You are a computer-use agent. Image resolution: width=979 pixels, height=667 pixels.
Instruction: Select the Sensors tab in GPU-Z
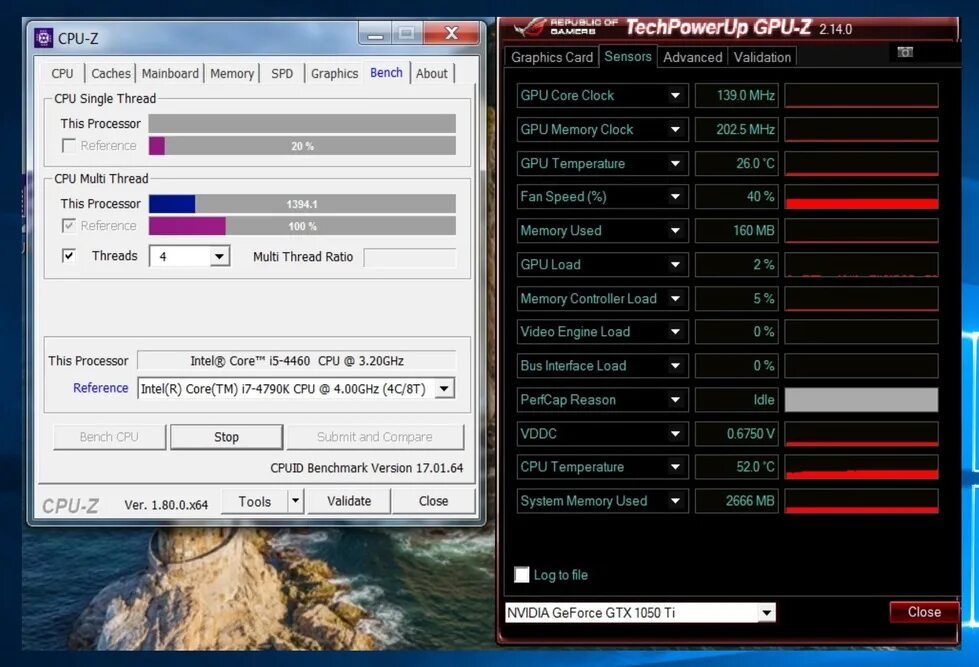(x=627, y=56)
